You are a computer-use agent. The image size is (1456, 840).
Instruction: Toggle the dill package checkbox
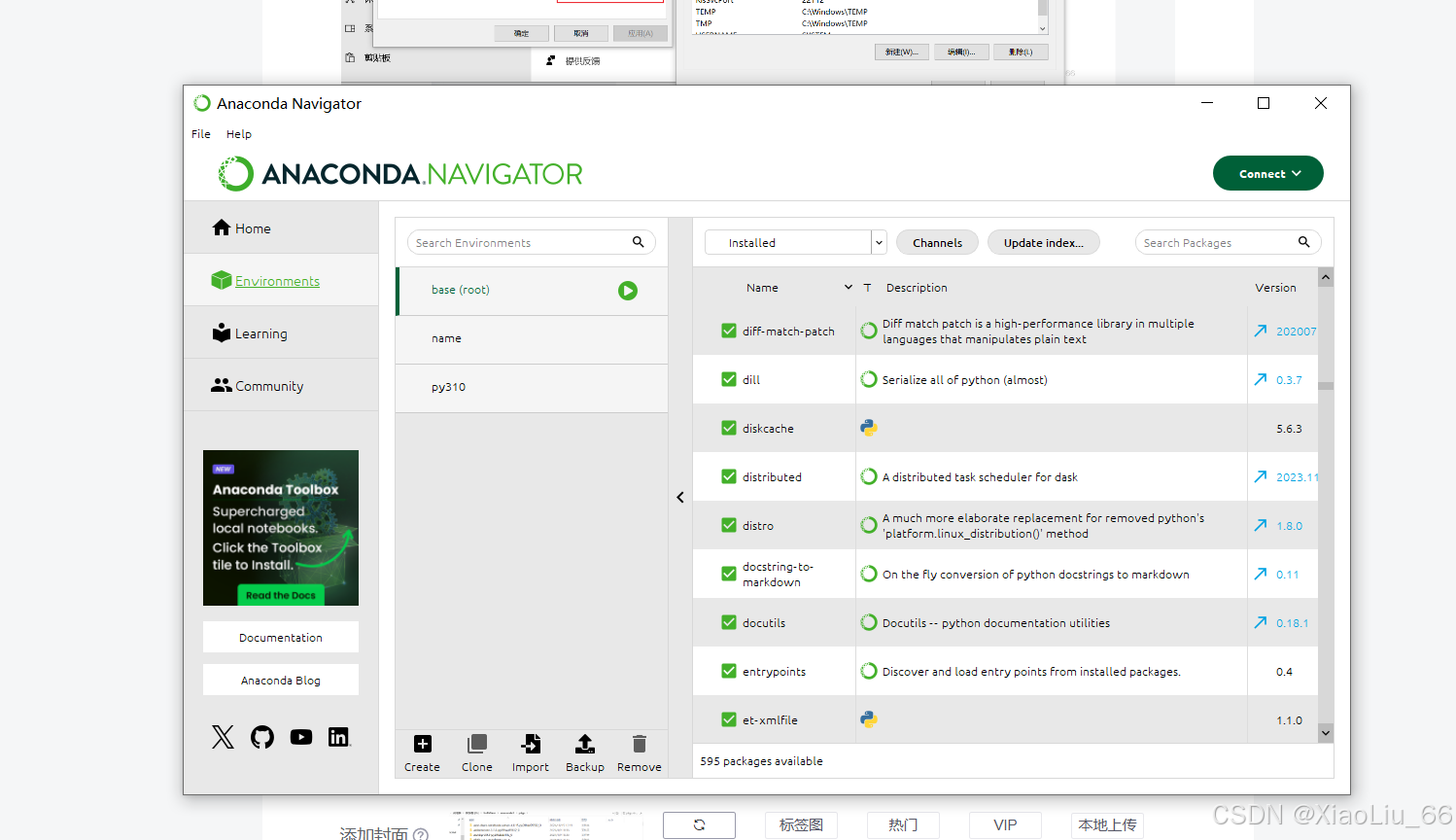(729, 379)
